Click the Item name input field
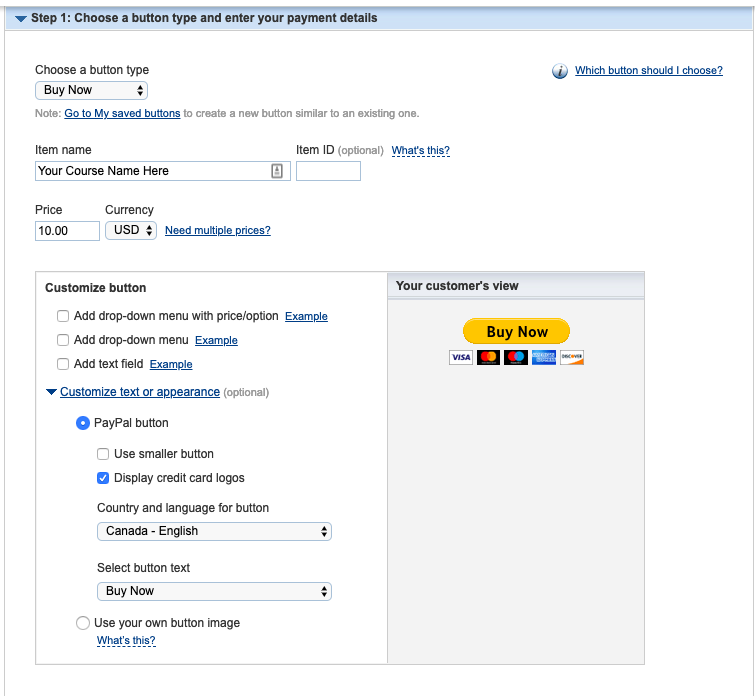The image size is (755, 696). [163, 171]
